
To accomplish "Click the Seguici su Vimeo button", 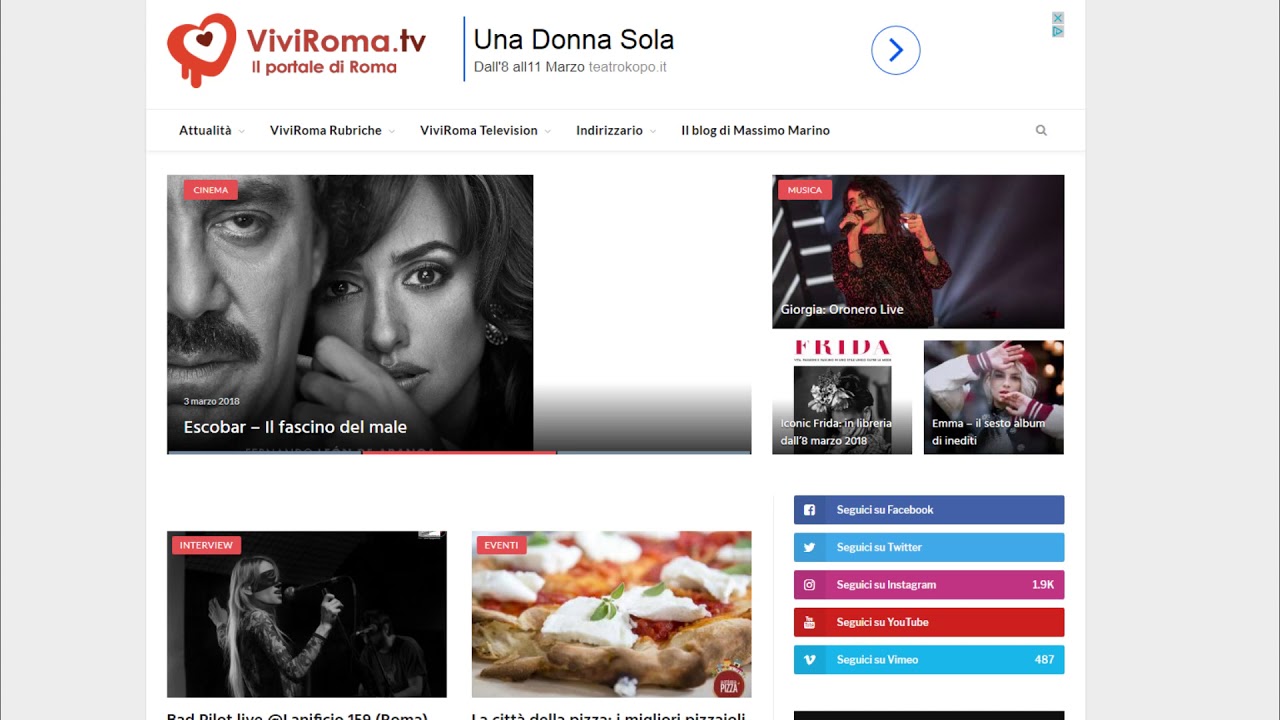I will coord(929,660).
